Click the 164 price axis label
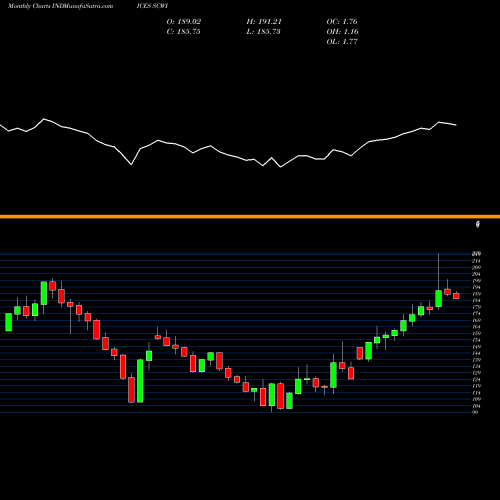 (x=476, y=327)
